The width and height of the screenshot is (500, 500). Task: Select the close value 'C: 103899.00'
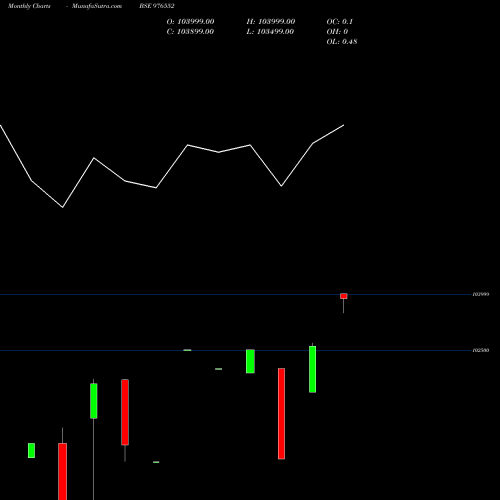(x=190, y=32)
